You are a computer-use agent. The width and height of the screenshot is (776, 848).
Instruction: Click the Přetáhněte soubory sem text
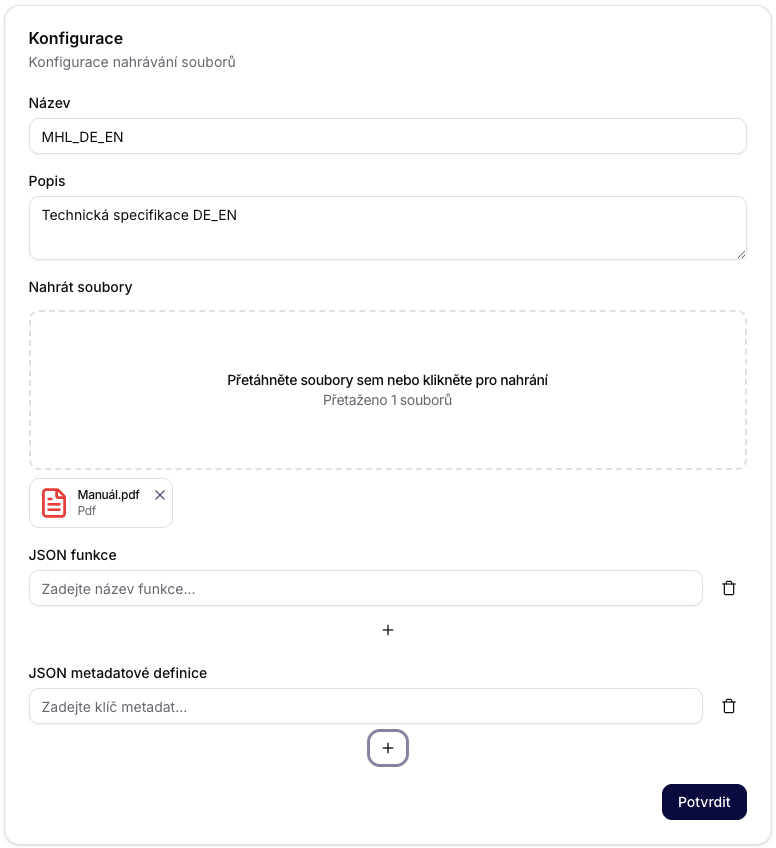[x=388, y=380]
